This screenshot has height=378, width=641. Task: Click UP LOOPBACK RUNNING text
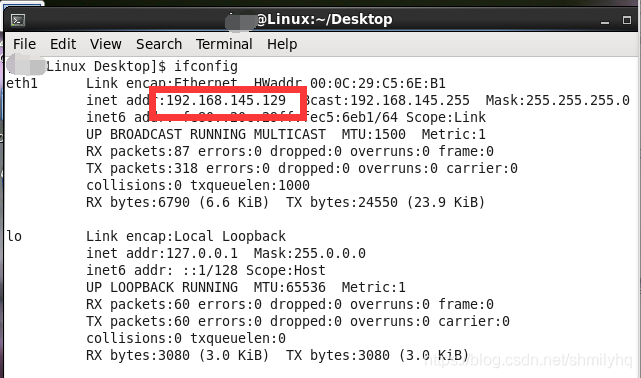pyautogui.click(x=162, y=287)
